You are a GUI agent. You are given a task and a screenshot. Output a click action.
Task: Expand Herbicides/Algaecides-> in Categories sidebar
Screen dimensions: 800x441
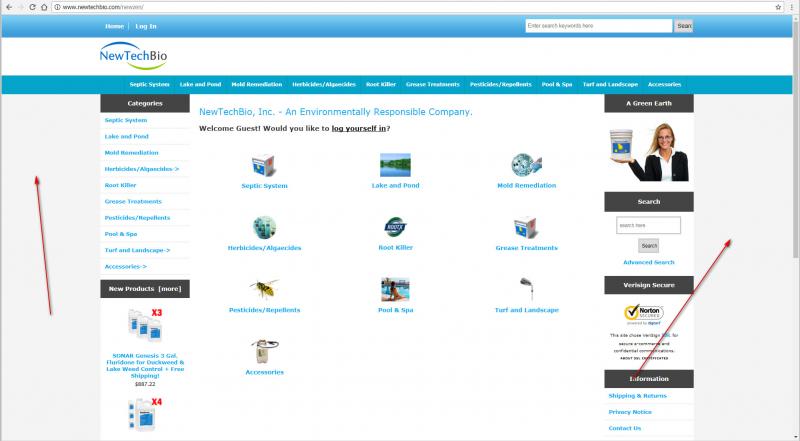point(142,169)
